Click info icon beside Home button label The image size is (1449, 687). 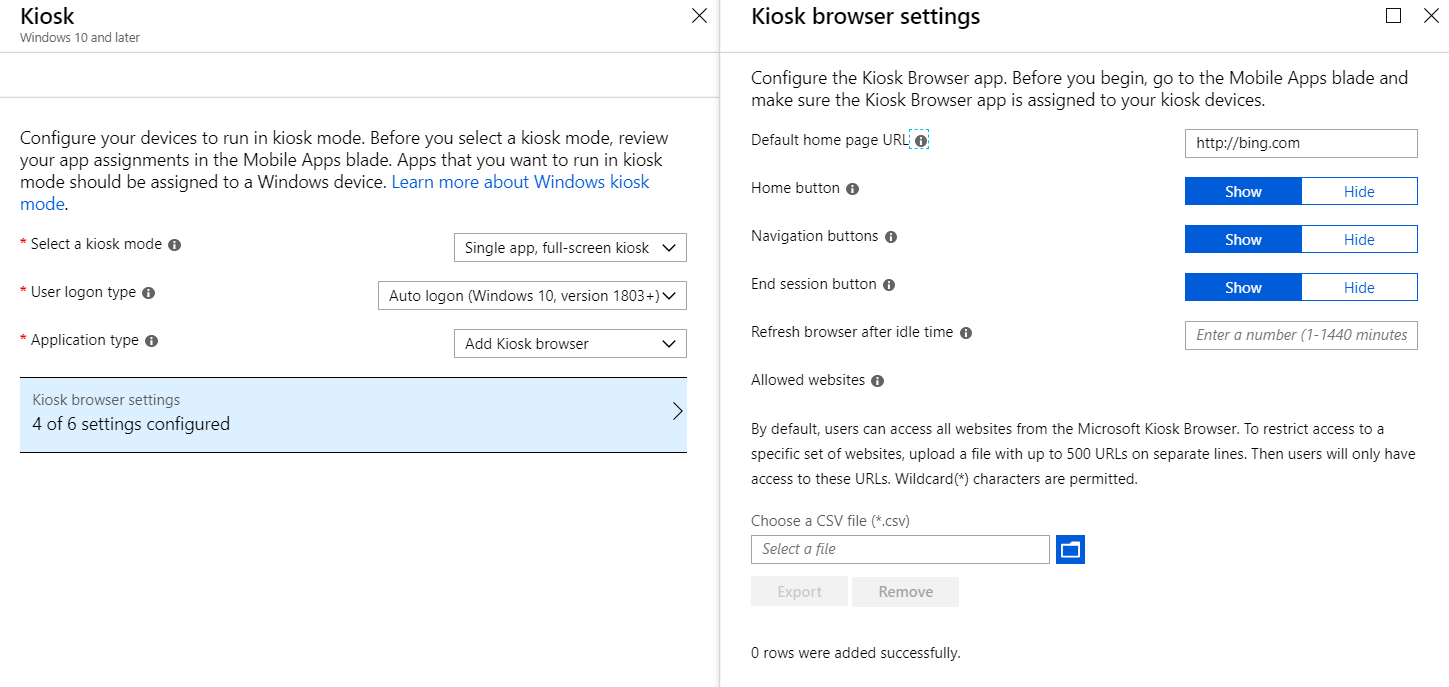point(852,189)
